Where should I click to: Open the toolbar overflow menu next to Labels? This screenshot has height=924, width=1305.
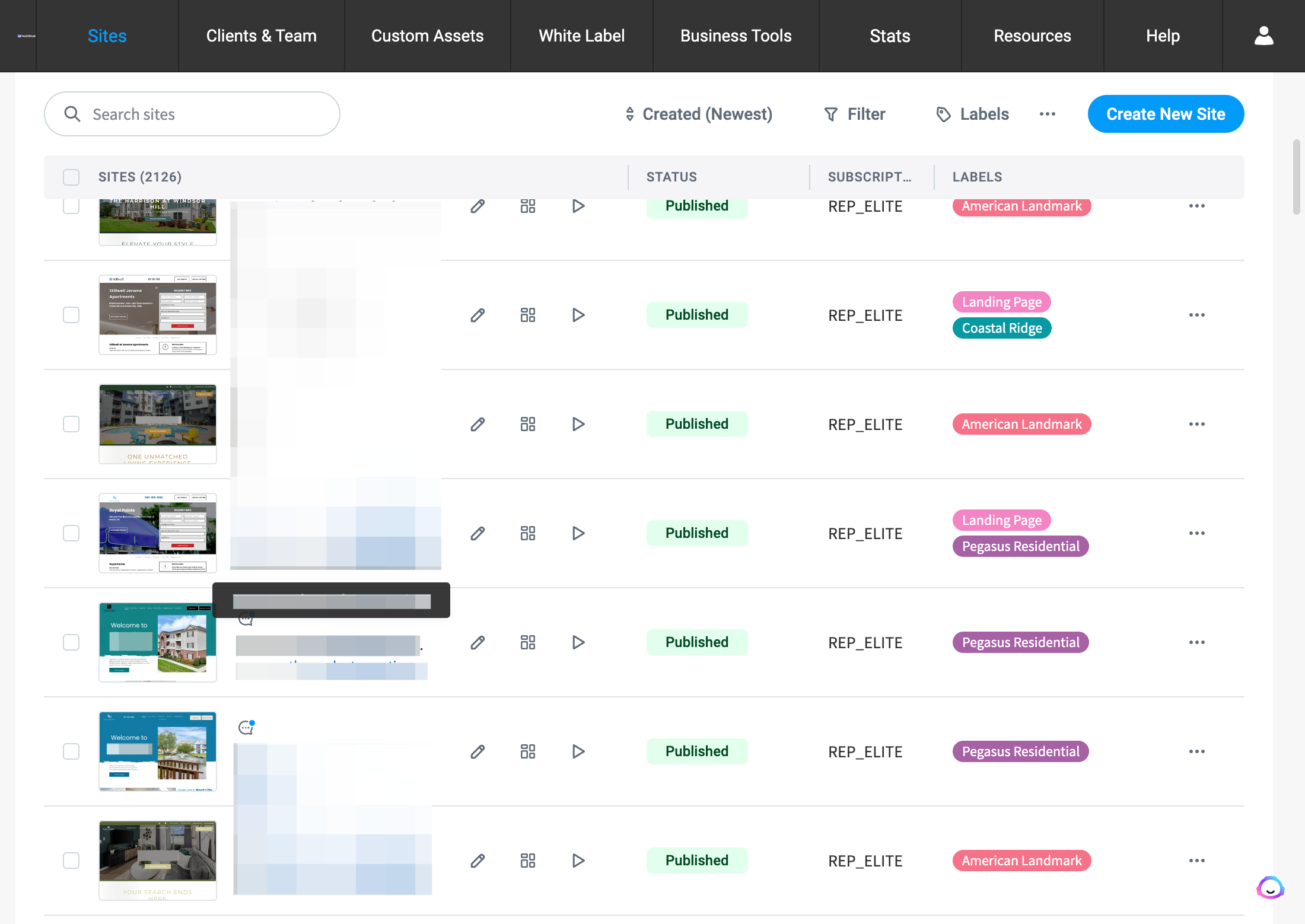(1048, 114)
